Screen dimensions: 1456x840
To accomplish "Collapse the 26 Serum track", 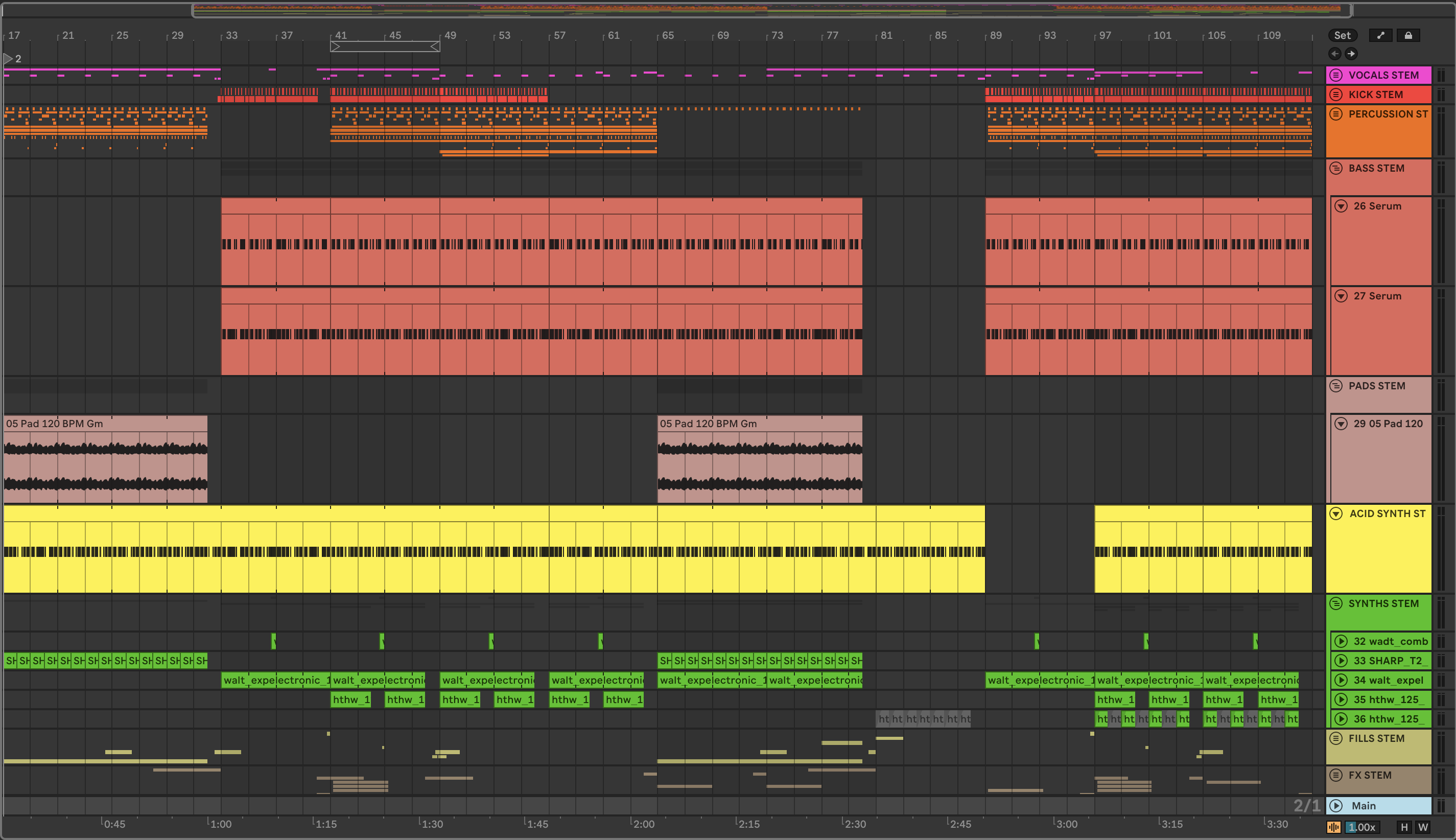I will click(1341, 206).
